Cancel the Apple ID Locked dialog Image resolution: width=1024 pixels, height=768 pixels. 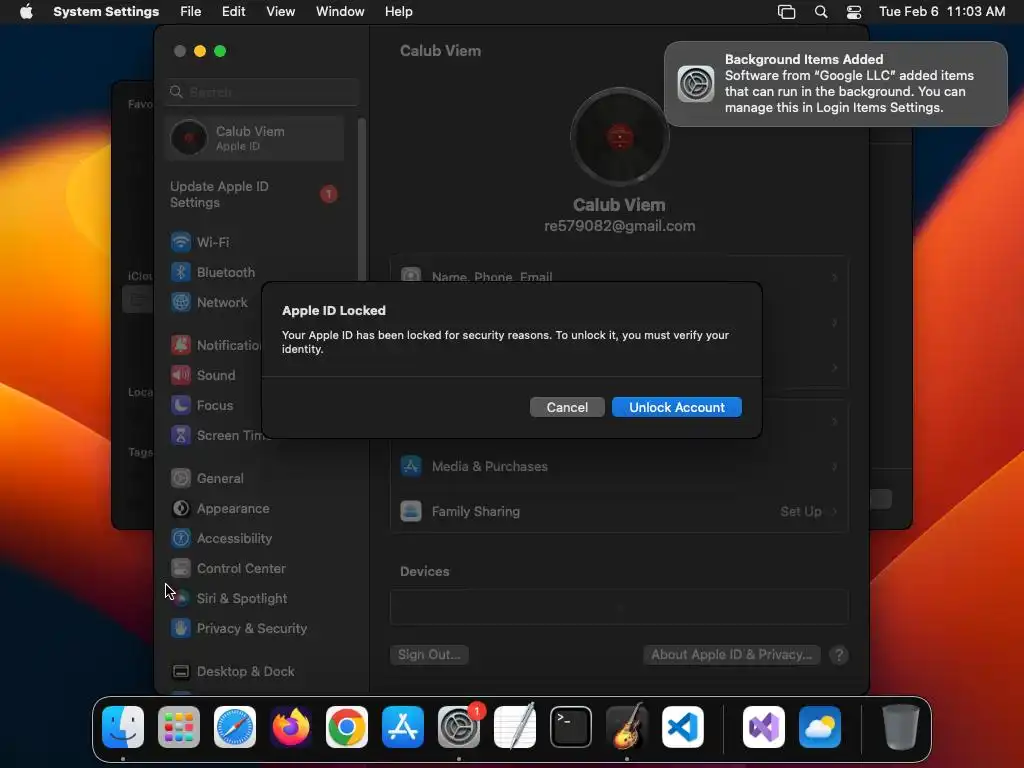567,408
